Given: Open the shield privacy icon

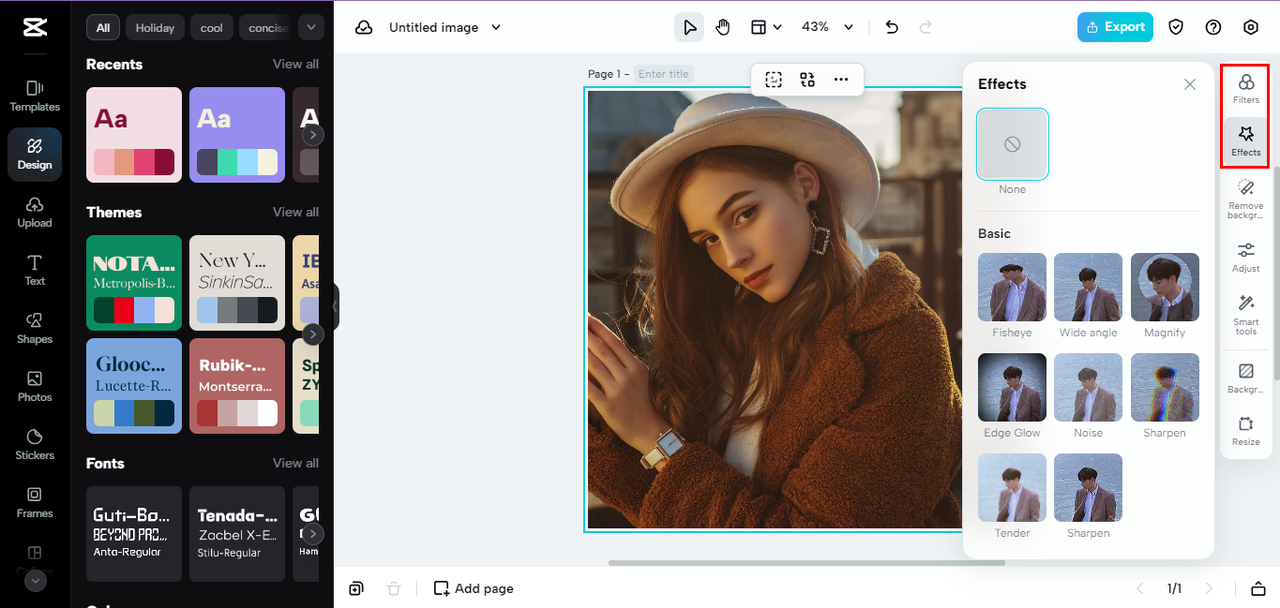Looking at the screenshot, I should [1176, 27].
